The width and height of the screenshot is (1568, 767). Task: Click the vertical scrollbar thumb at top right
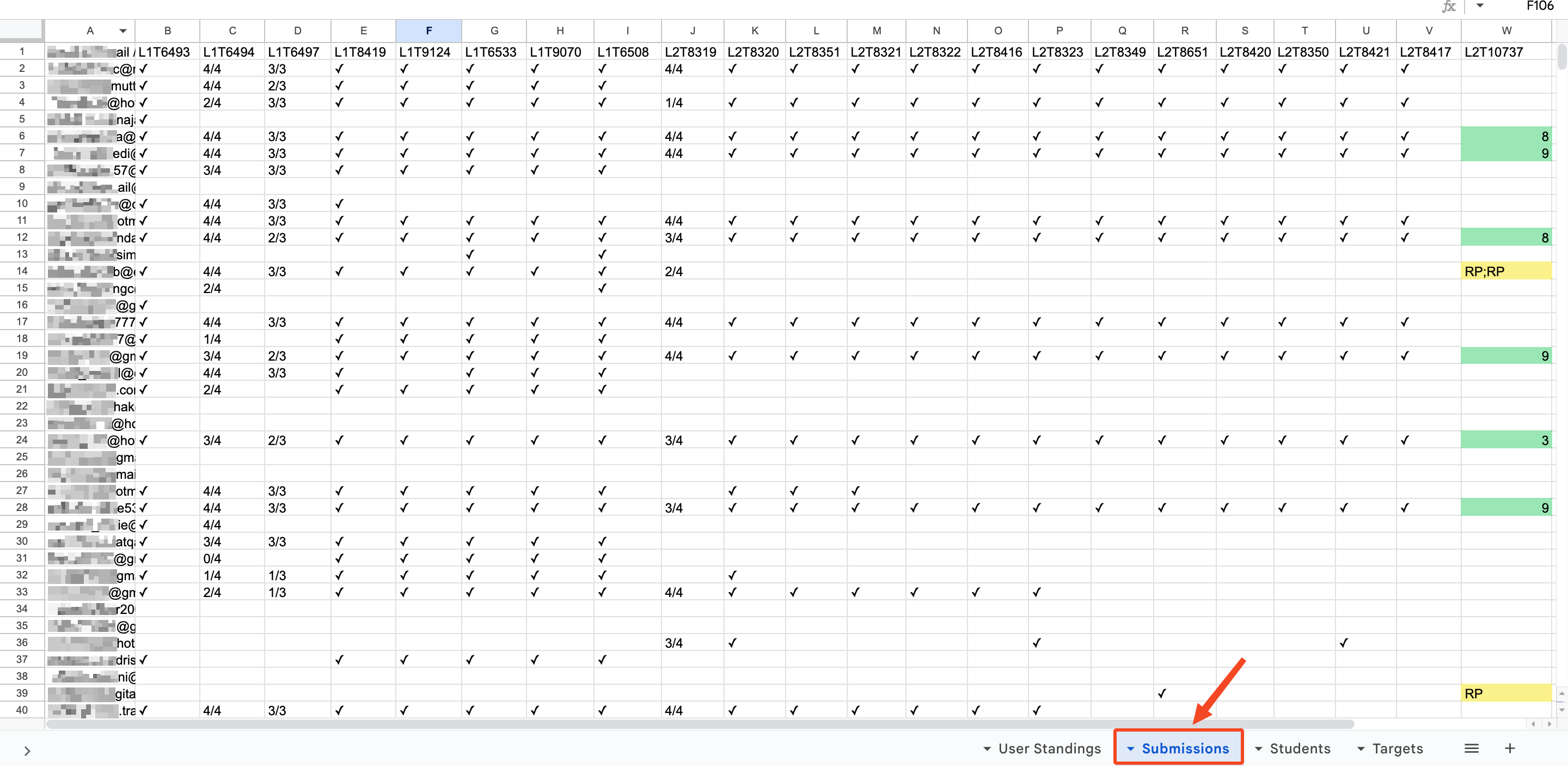(1561, 56)
